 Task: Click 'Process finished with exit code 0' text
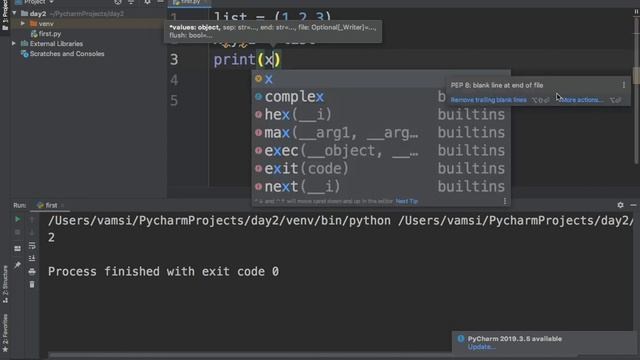(x=163, y=271)
